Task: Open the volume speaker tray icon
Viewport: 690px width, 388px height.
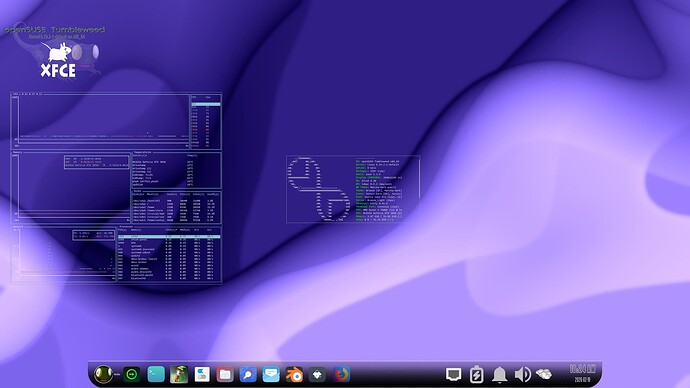Action: click(x=522, y=375)
